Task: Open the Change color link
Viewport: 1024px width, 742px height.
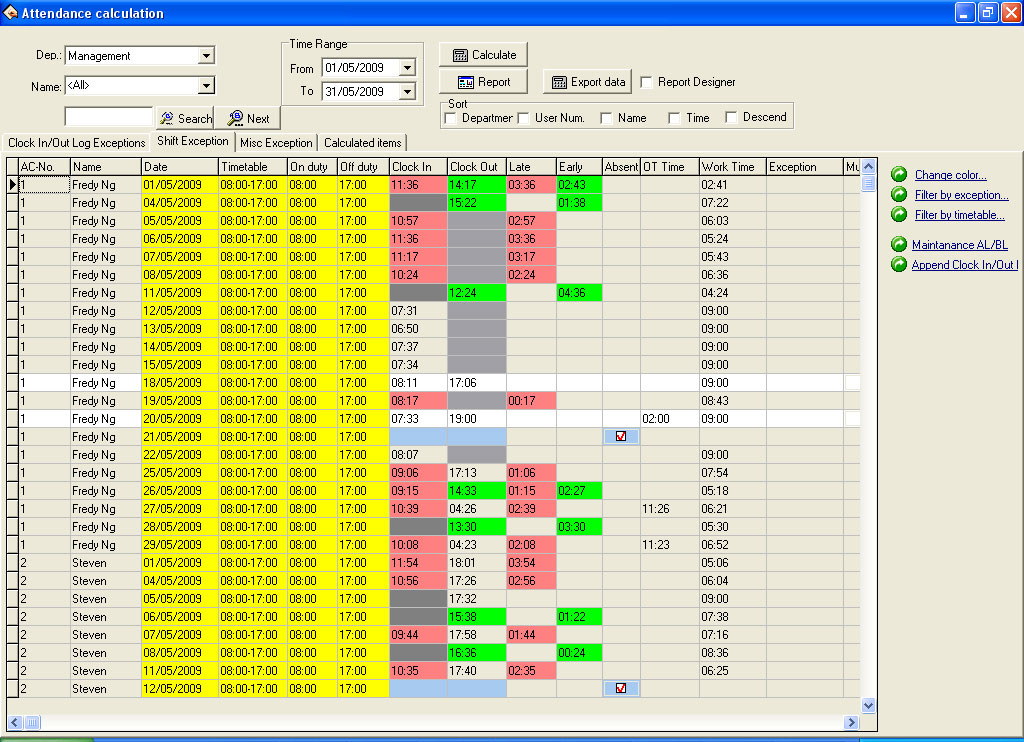Action: pyautogui.click(x=950, y=175)
